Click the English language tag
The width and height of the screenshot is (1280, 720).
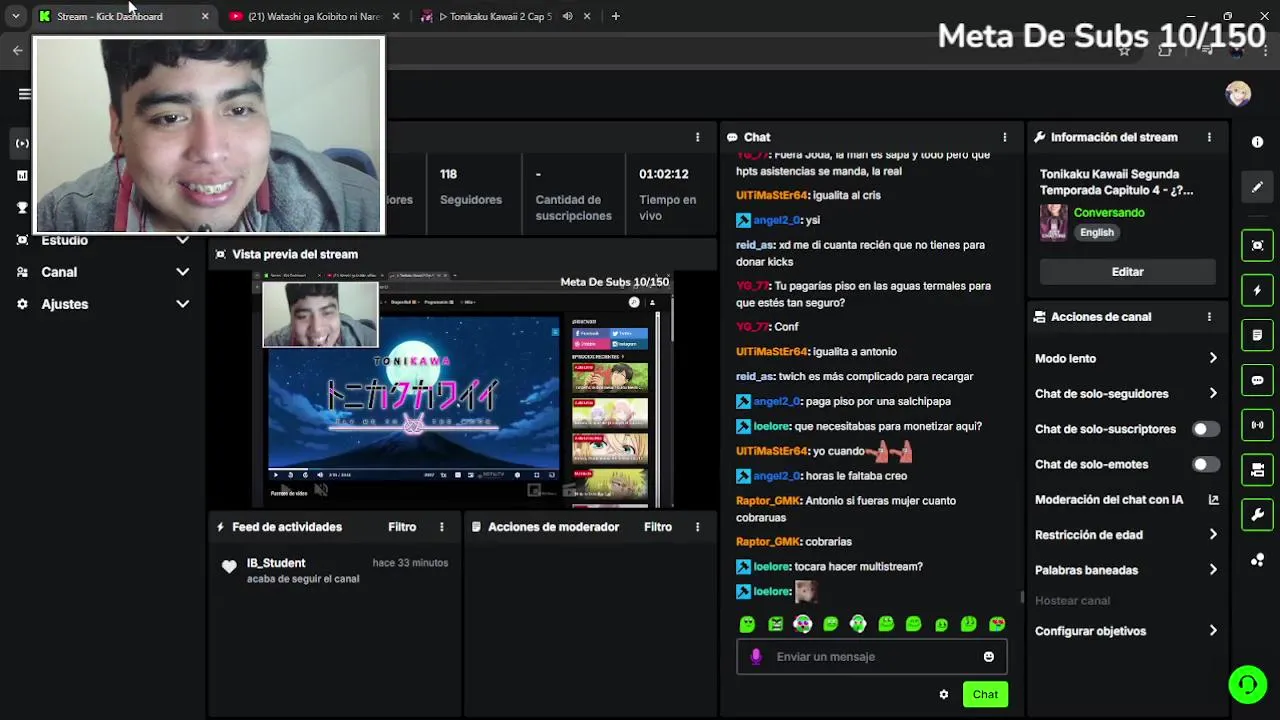pyautogui.click(x=1096, y=232)
